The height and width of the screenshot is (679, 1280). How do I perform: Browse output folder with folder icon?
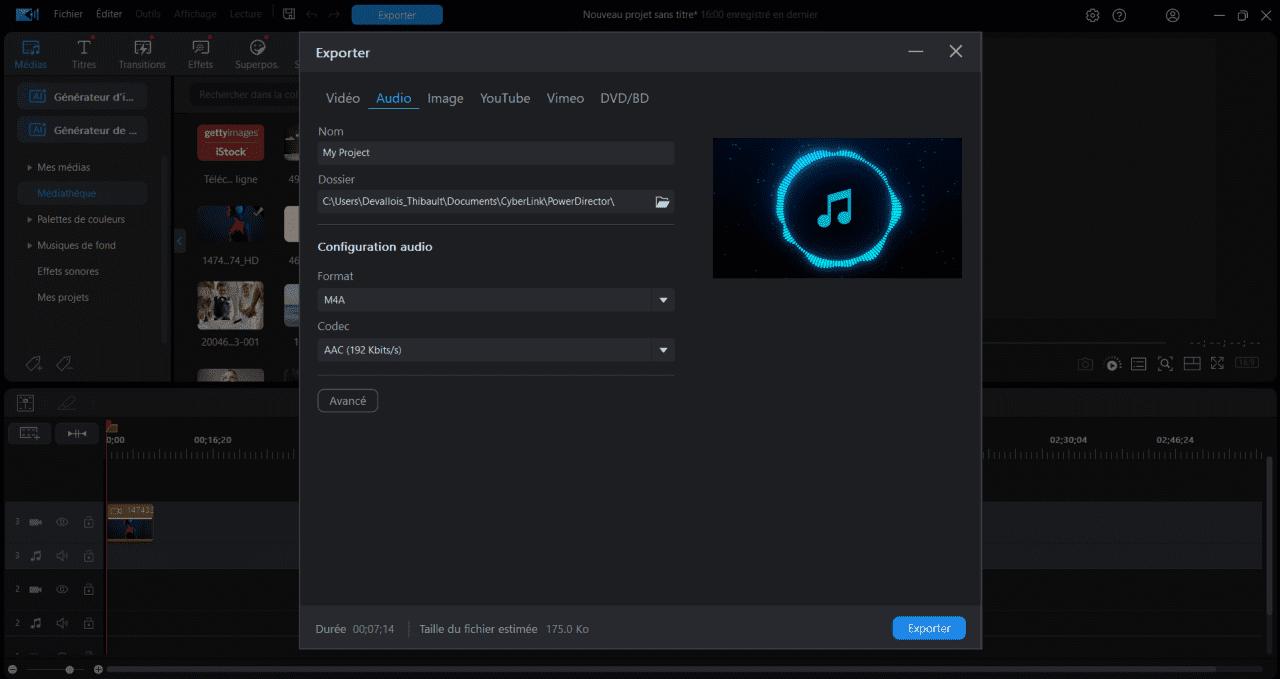click(662, 202)
